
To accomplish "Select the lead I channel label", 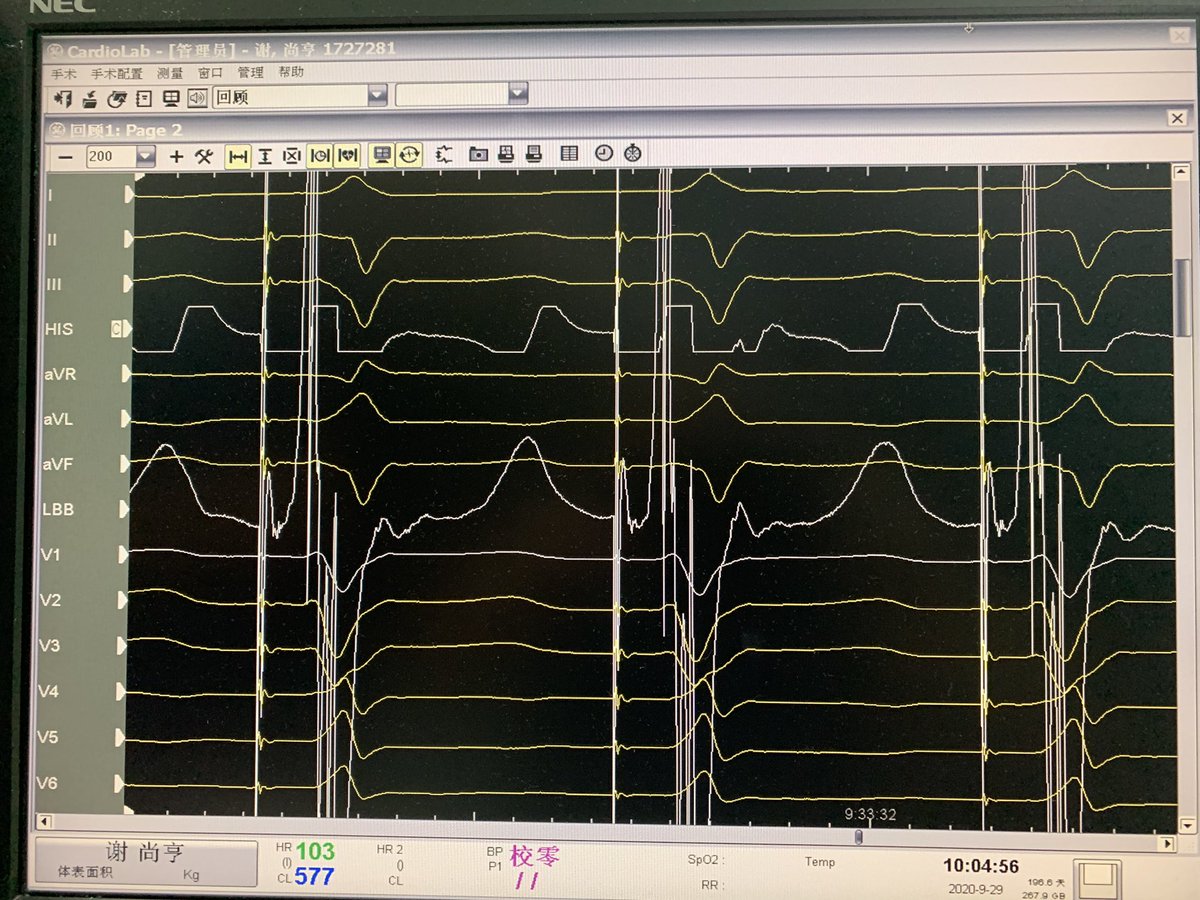I will pyautogui.click(x=51, y=194).
